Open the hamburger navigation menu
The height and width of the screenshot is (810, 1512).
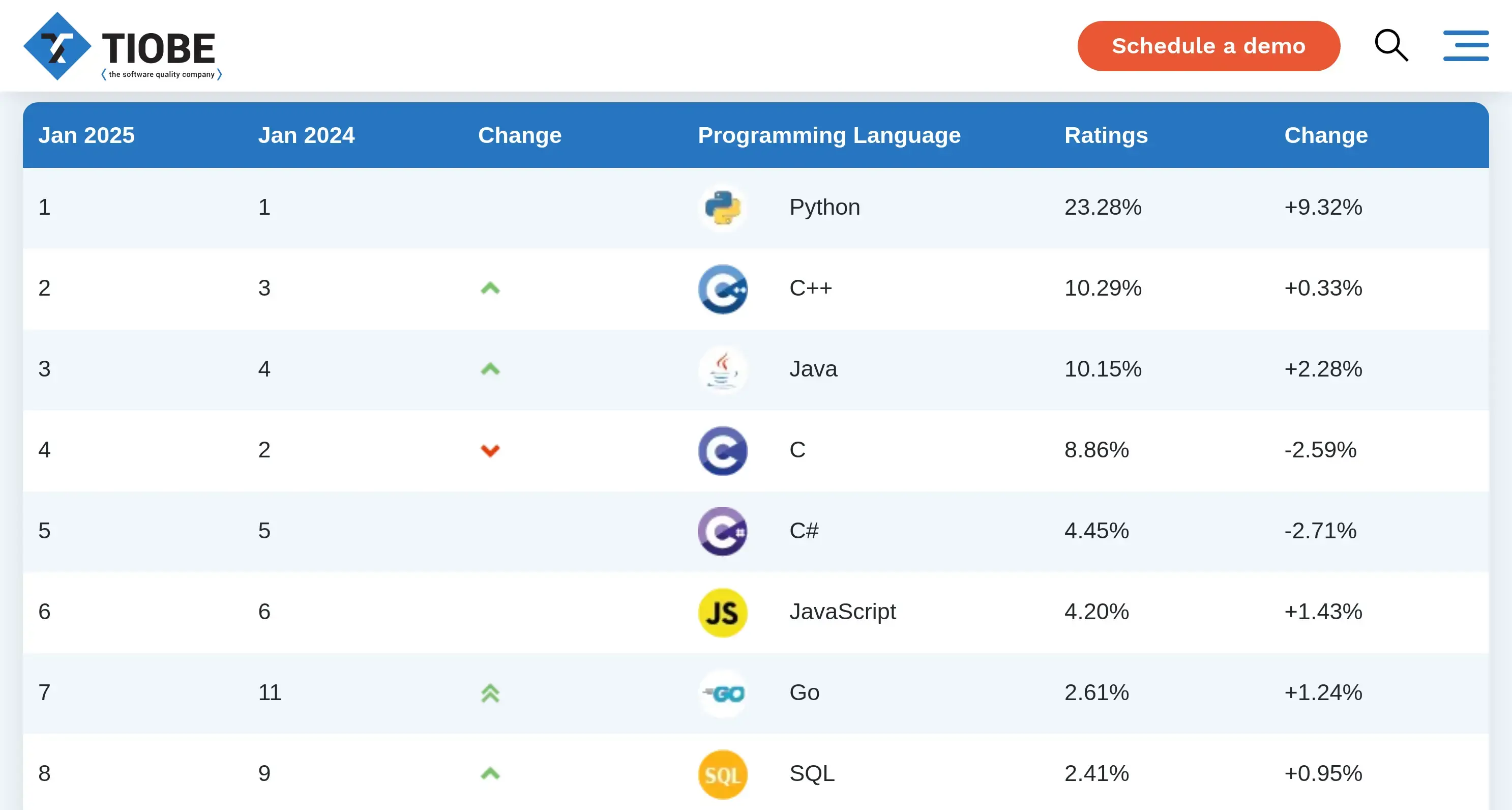[1466, 46]
